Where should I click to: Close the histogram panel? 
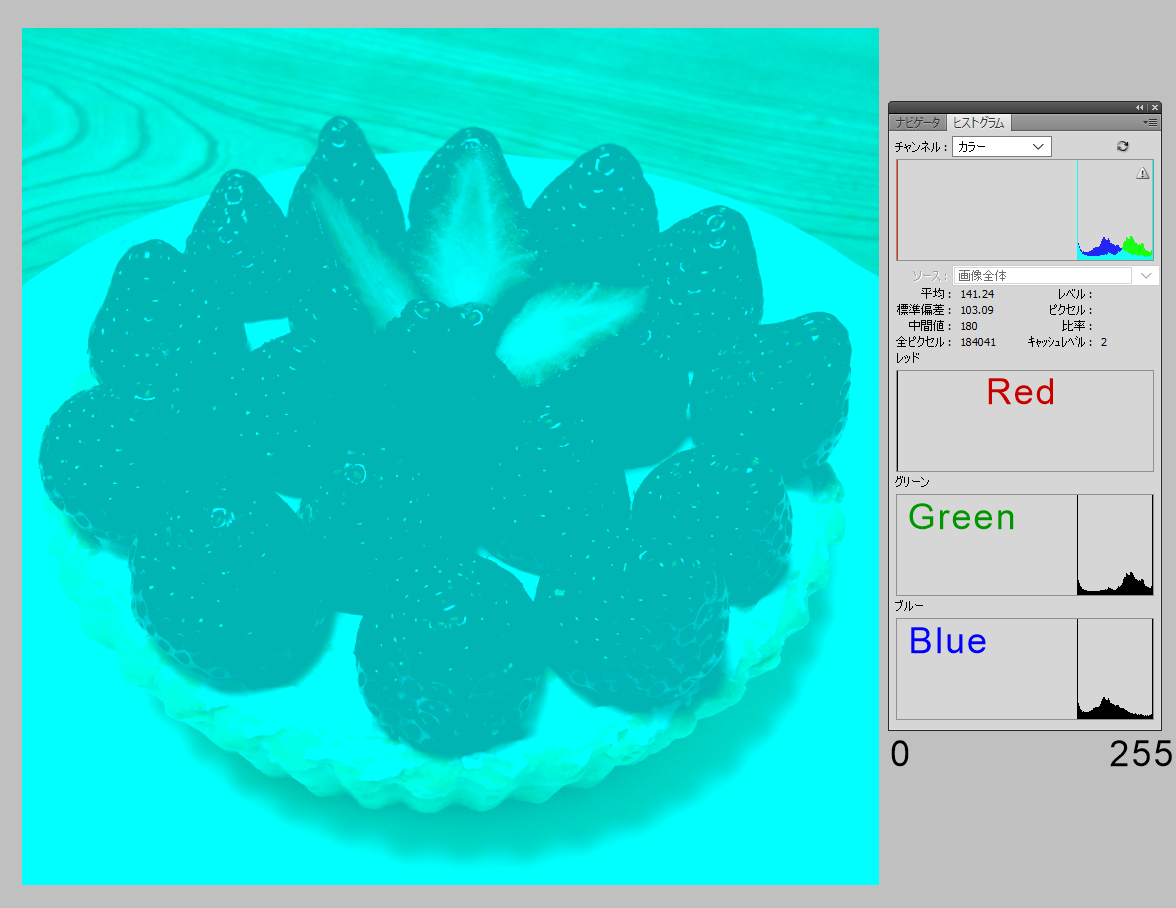pyautogui.click(x=1154, y=108)
